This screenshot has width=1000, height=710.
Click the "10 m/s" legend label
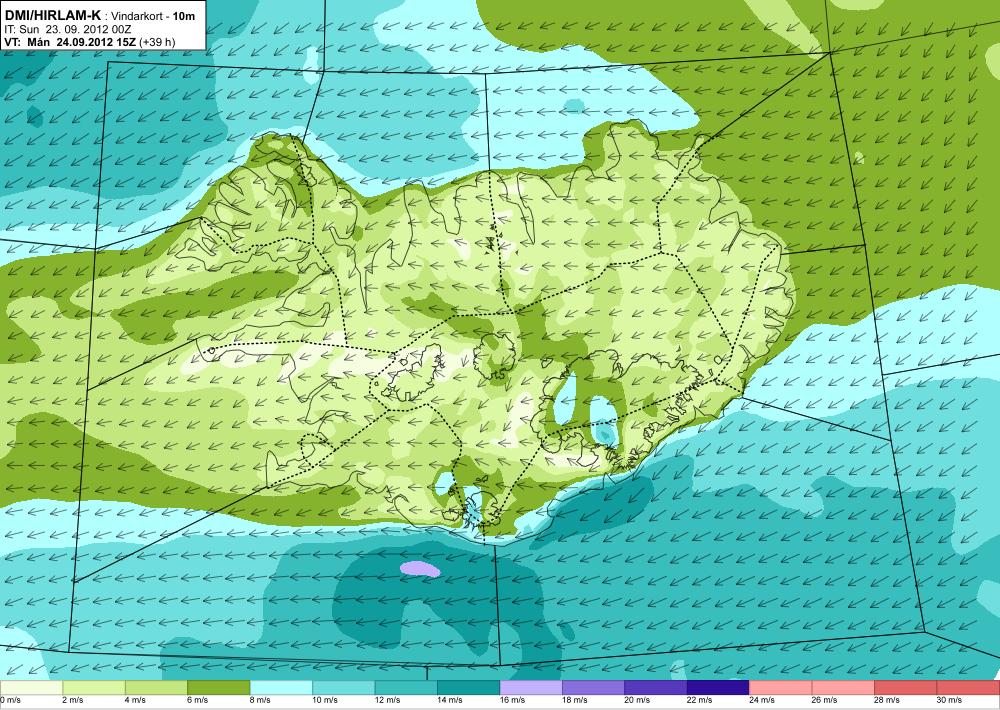point(325,700)
